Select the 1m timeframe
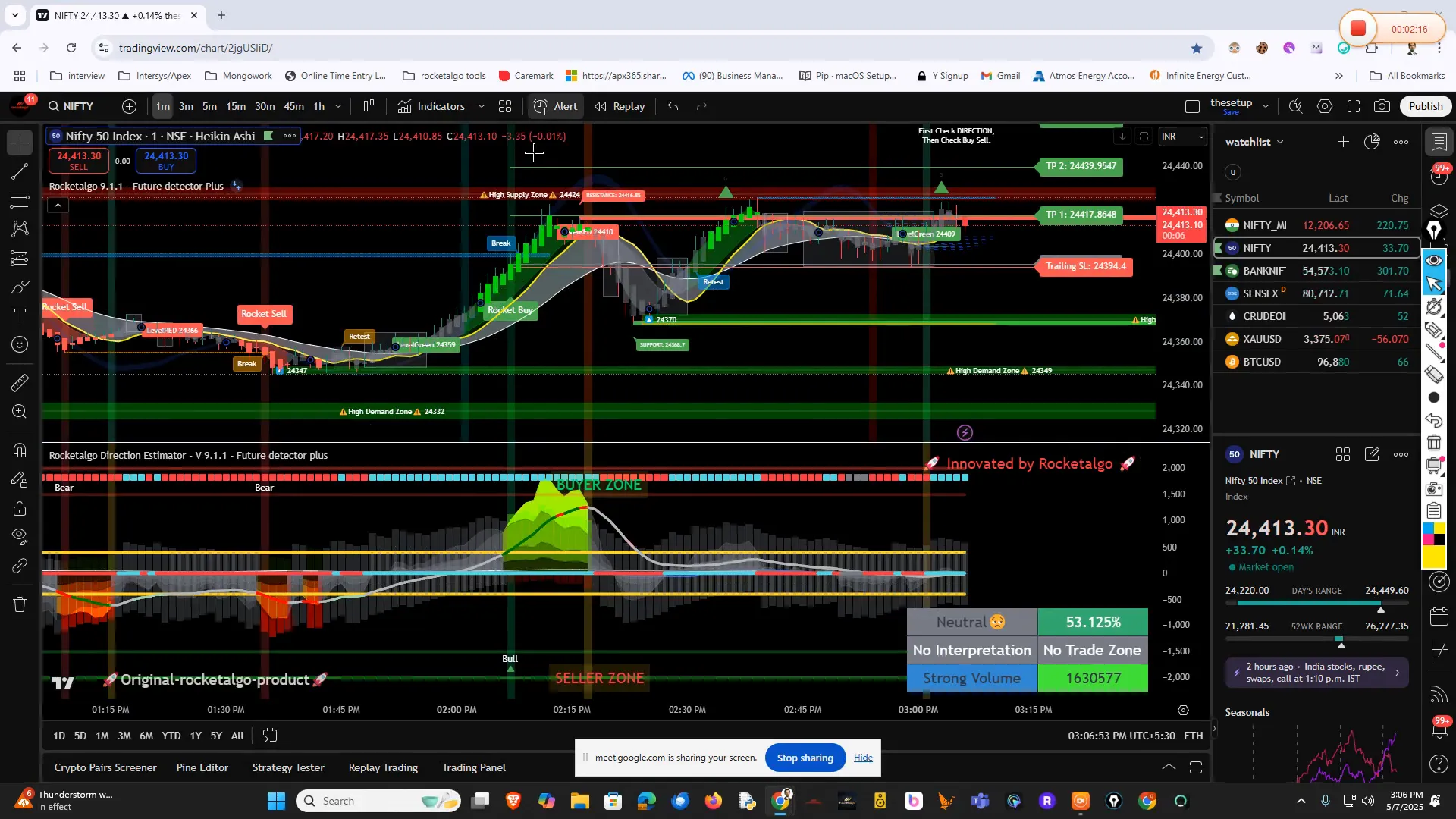This screenshot has width=1456, height=819. [162, 106]
